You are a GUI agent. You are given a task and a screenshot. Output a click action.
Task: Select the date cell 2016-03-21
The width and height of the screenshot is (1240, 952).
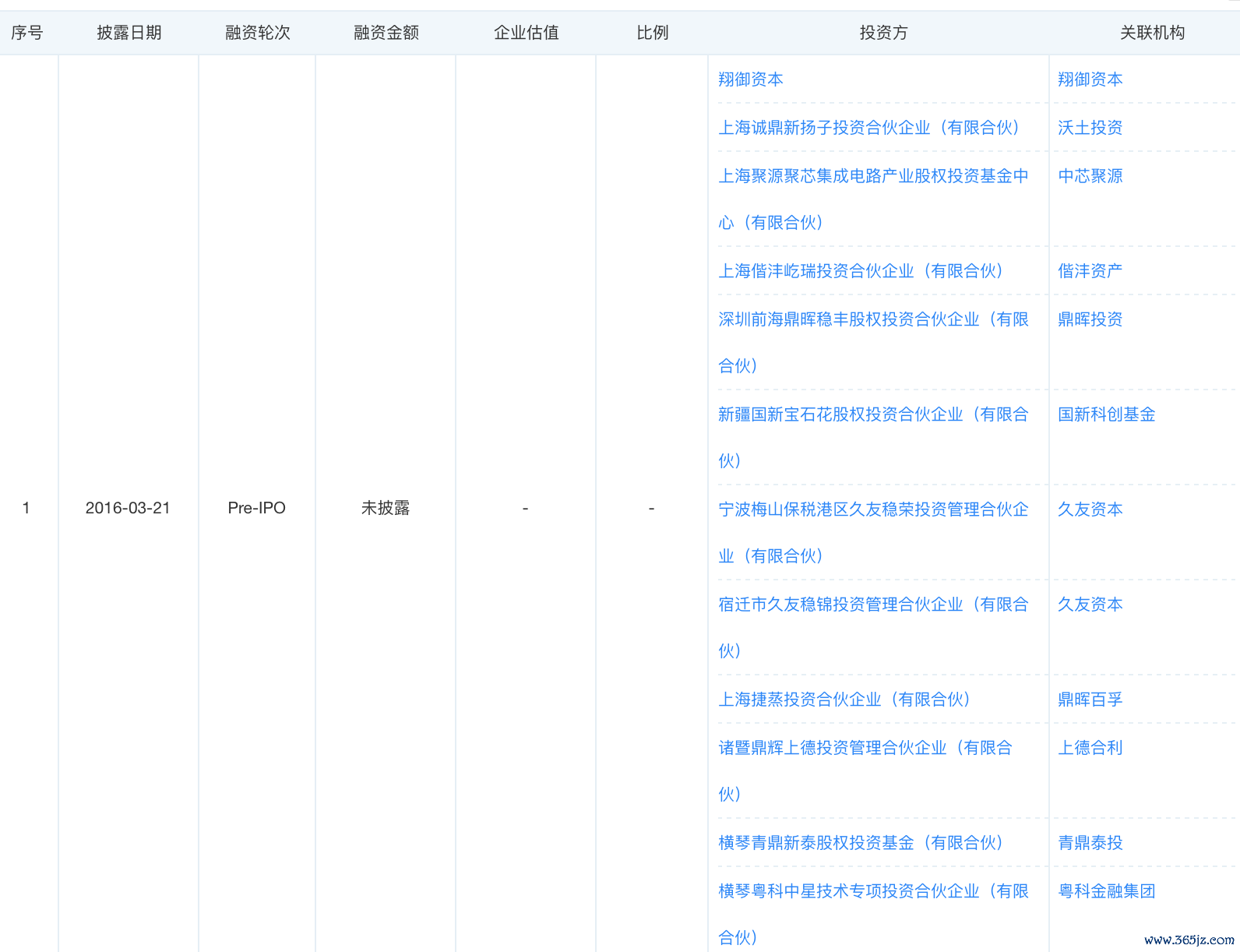[x=128, y=508]
